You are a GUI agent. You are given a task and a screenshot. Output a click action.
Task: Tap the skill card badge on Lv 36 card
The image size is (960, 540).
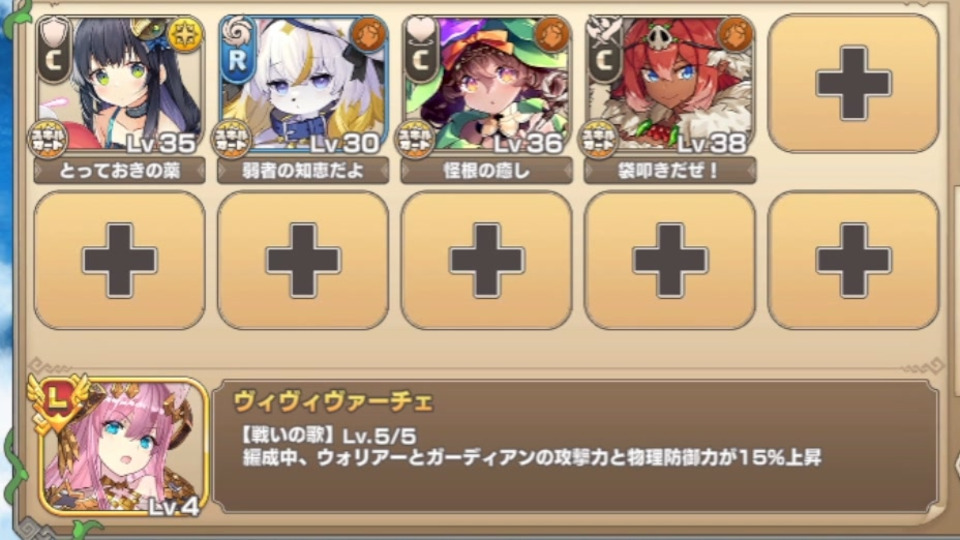(415, 140)
